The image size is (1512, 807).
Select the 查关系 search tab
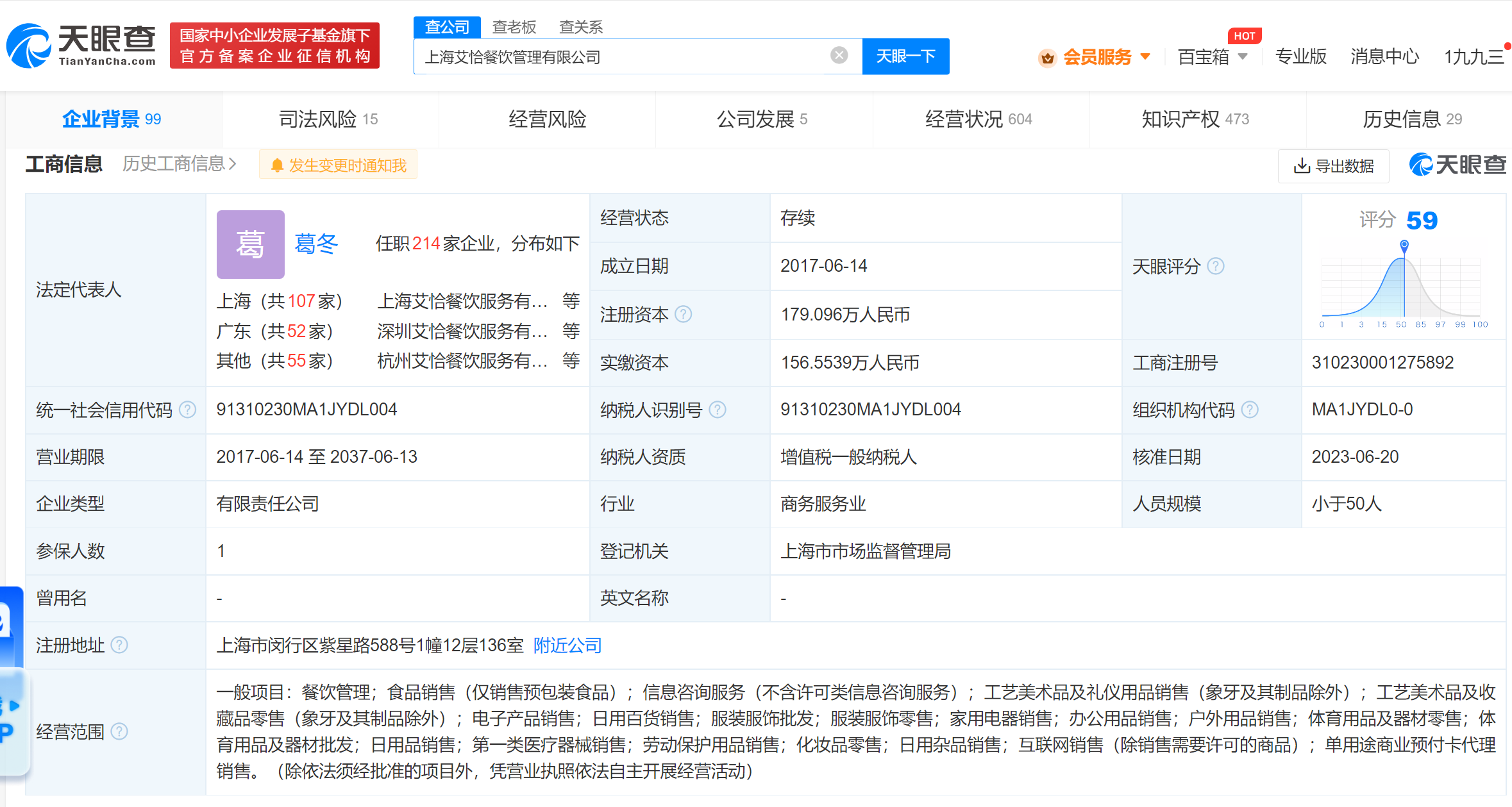click(x=581, y=27)
